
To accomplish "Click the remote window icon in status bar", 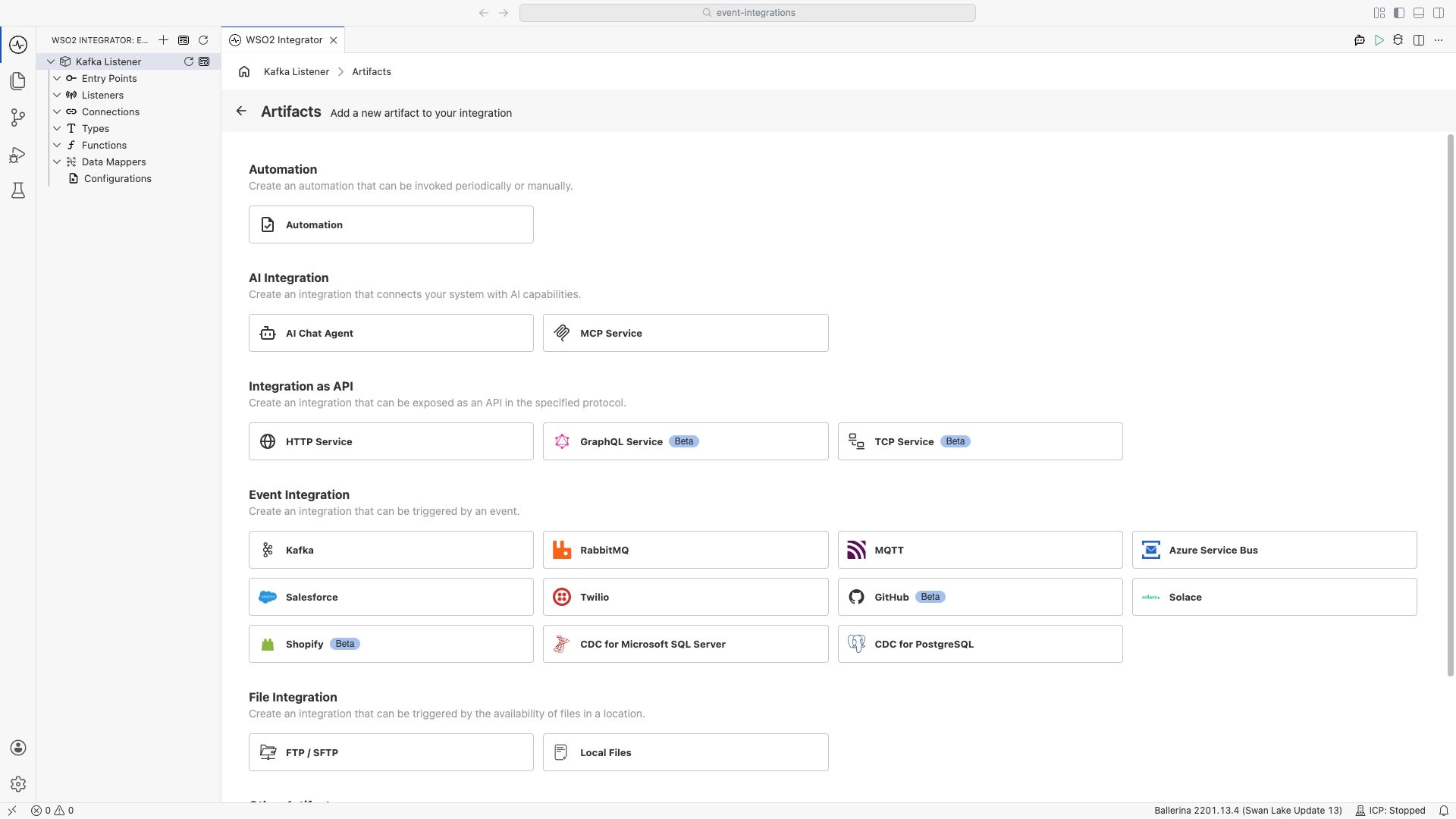I will pyautogui.click(x=12, y=811).
